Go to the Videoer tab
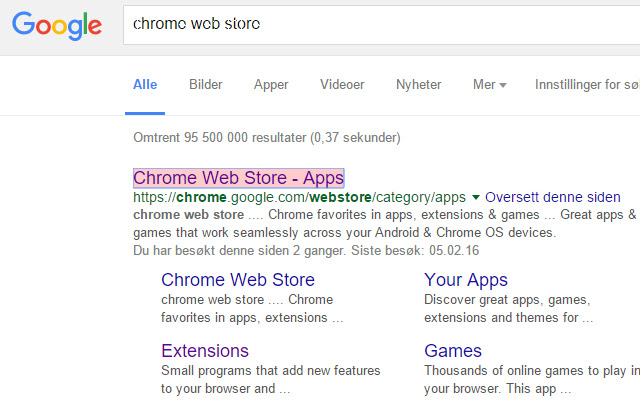 click(342, 84)
